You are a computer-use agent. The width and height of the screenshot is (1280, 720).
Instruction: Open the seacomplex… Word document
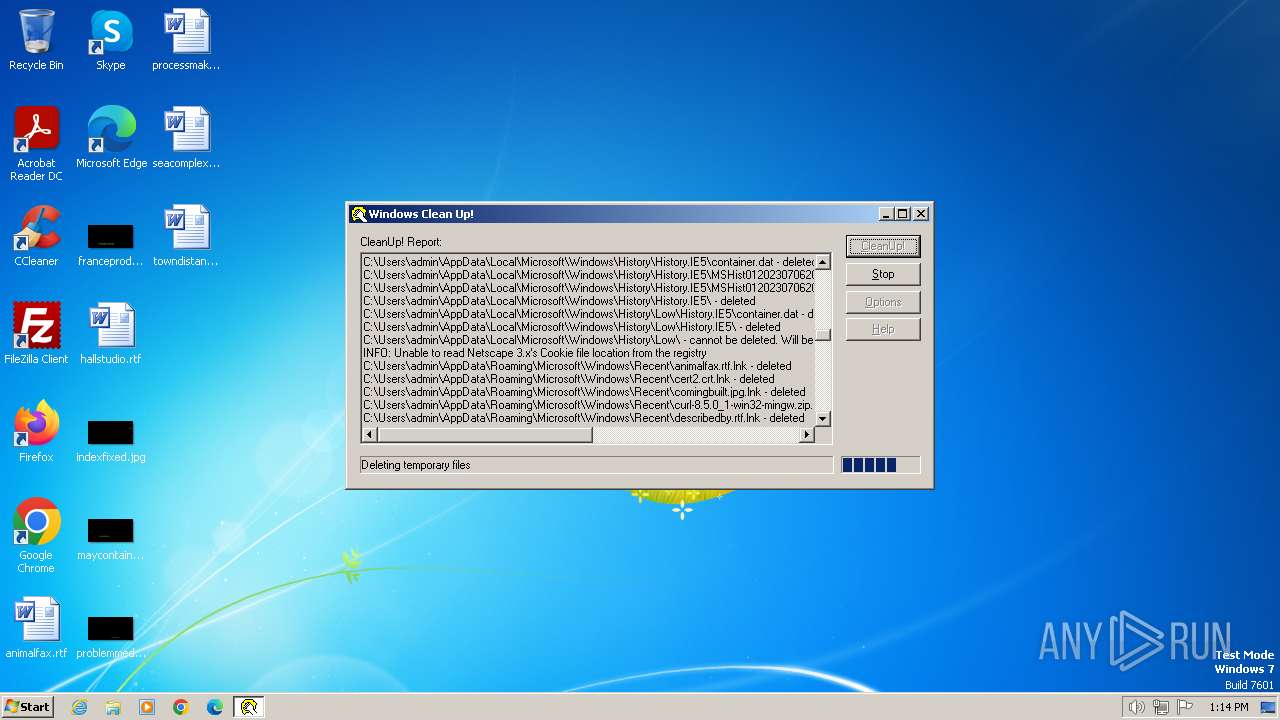[186, 138]
